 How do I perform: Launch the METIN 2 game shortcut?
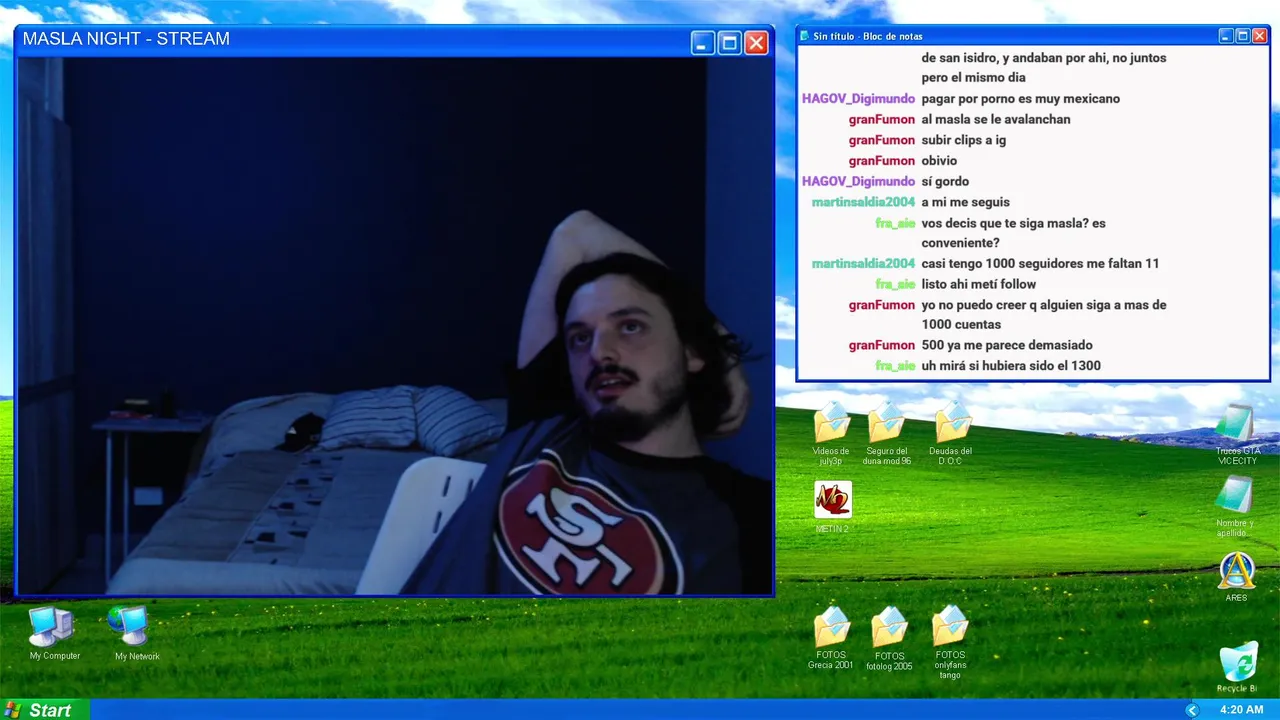[x=832, y=506]
